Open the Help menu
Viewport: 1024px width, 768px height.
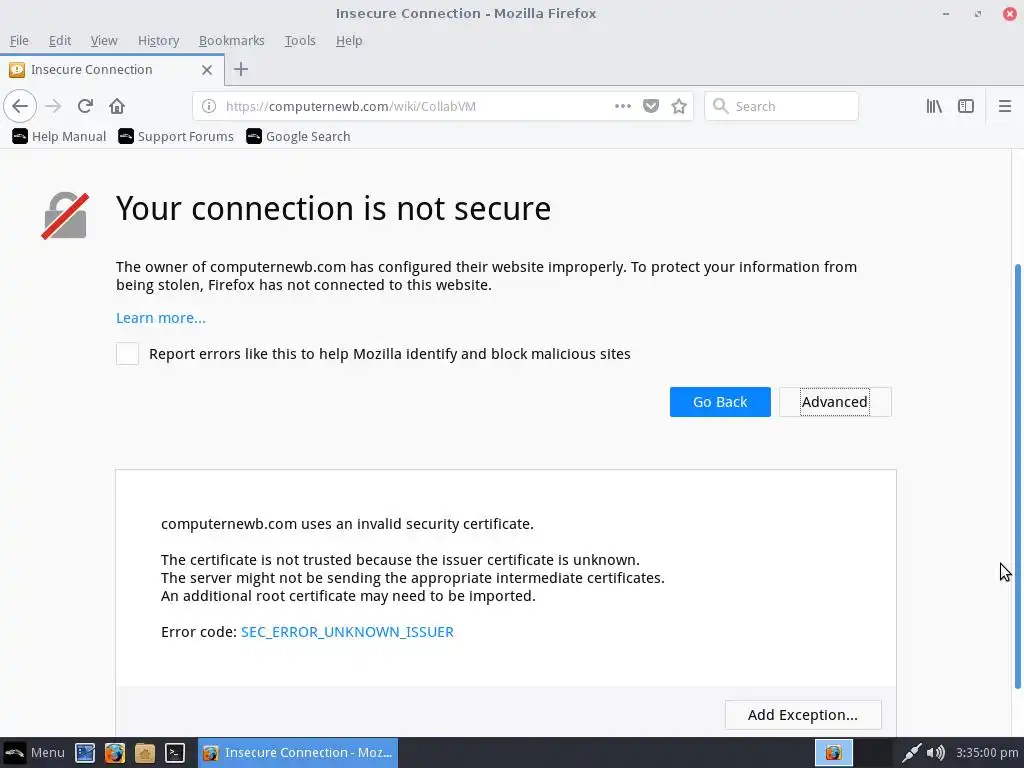[x=349, y=40]
